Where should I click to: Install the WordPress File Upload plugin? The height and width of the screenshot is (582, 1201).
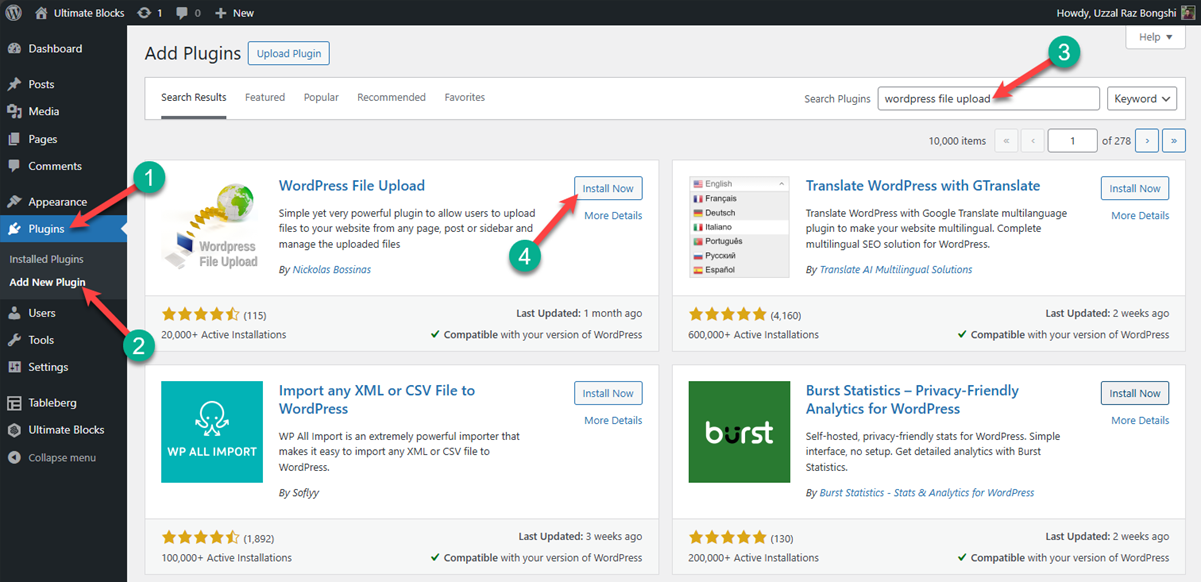[x=608, y=188]
